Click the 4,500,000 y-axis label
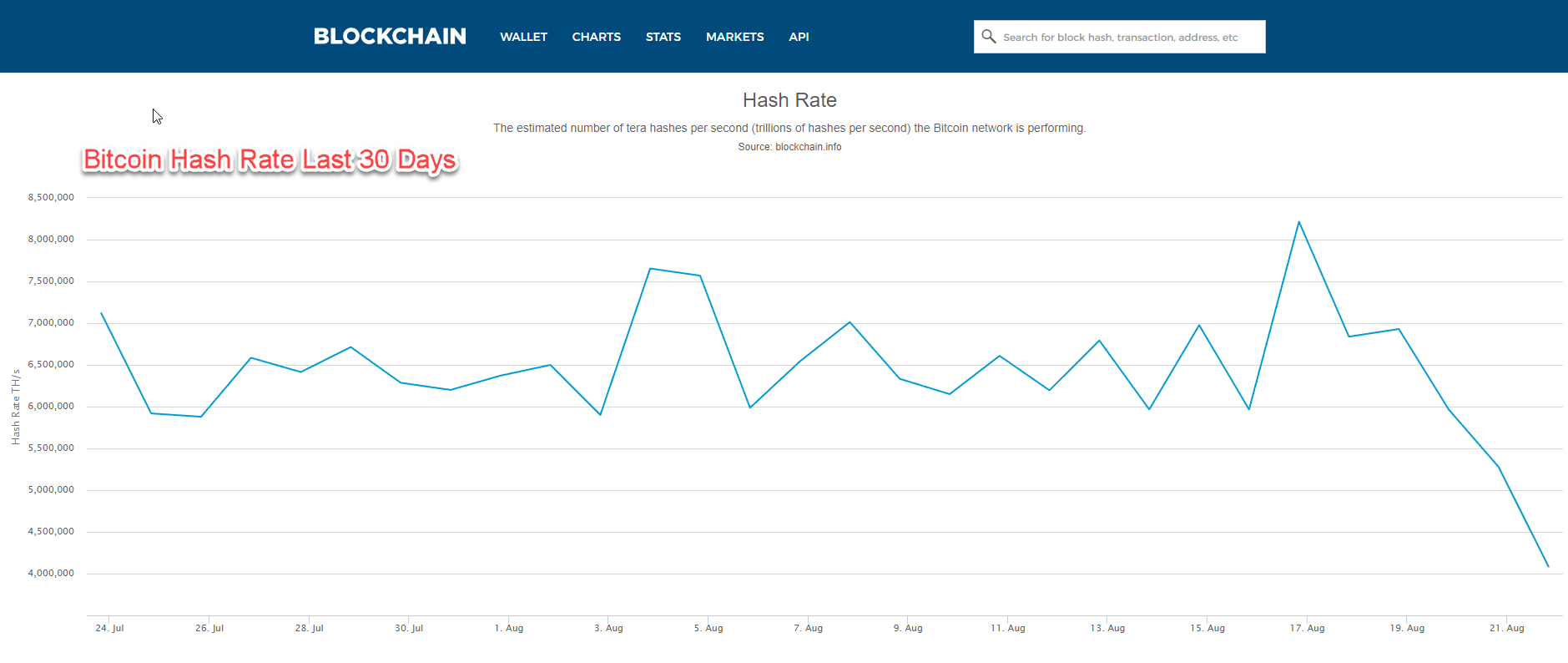Screen dimensions: 1568x663 click(x=51, y=532)
